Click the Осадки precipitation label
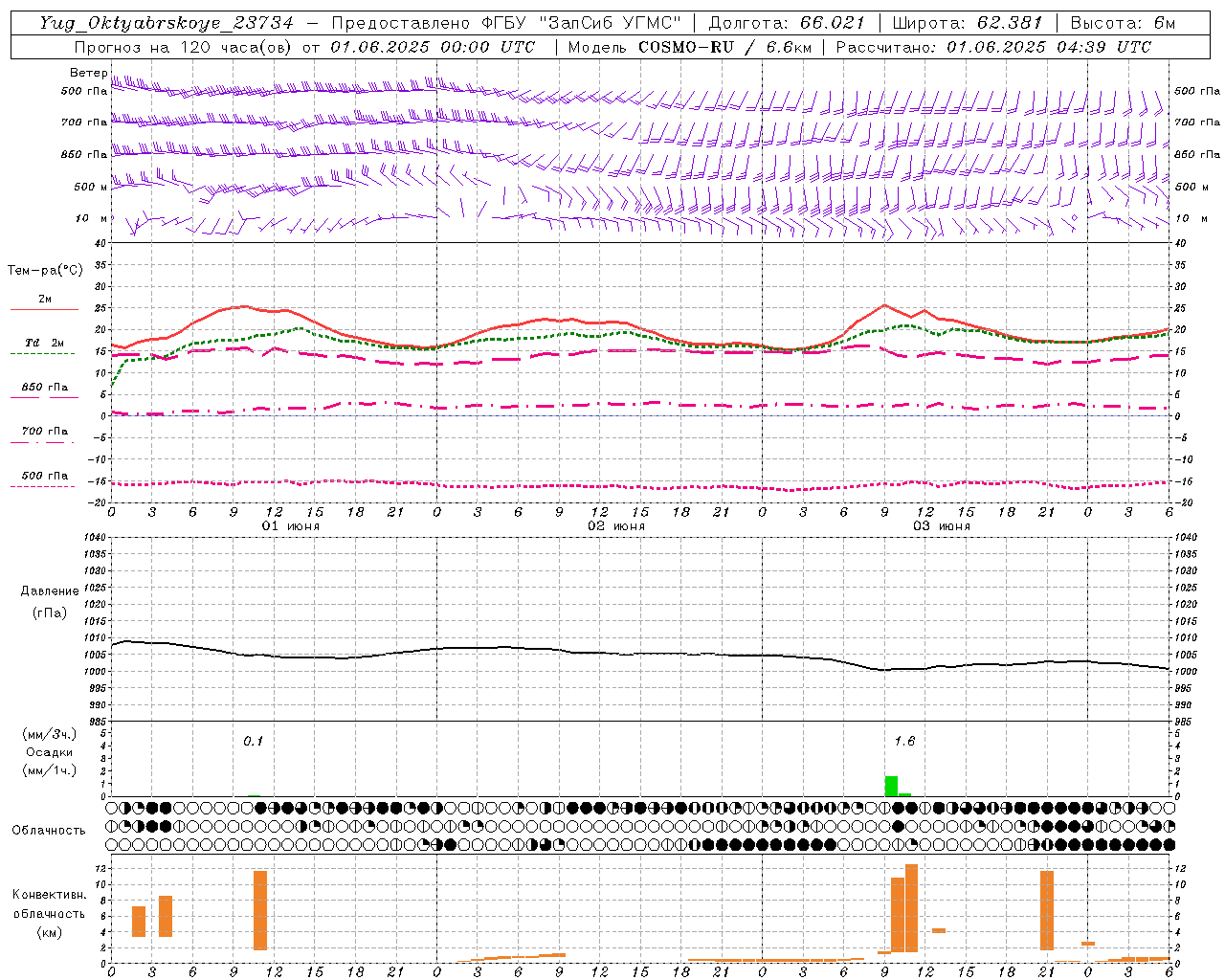Viewport: 1225px width, 980px height. [50, 752]
